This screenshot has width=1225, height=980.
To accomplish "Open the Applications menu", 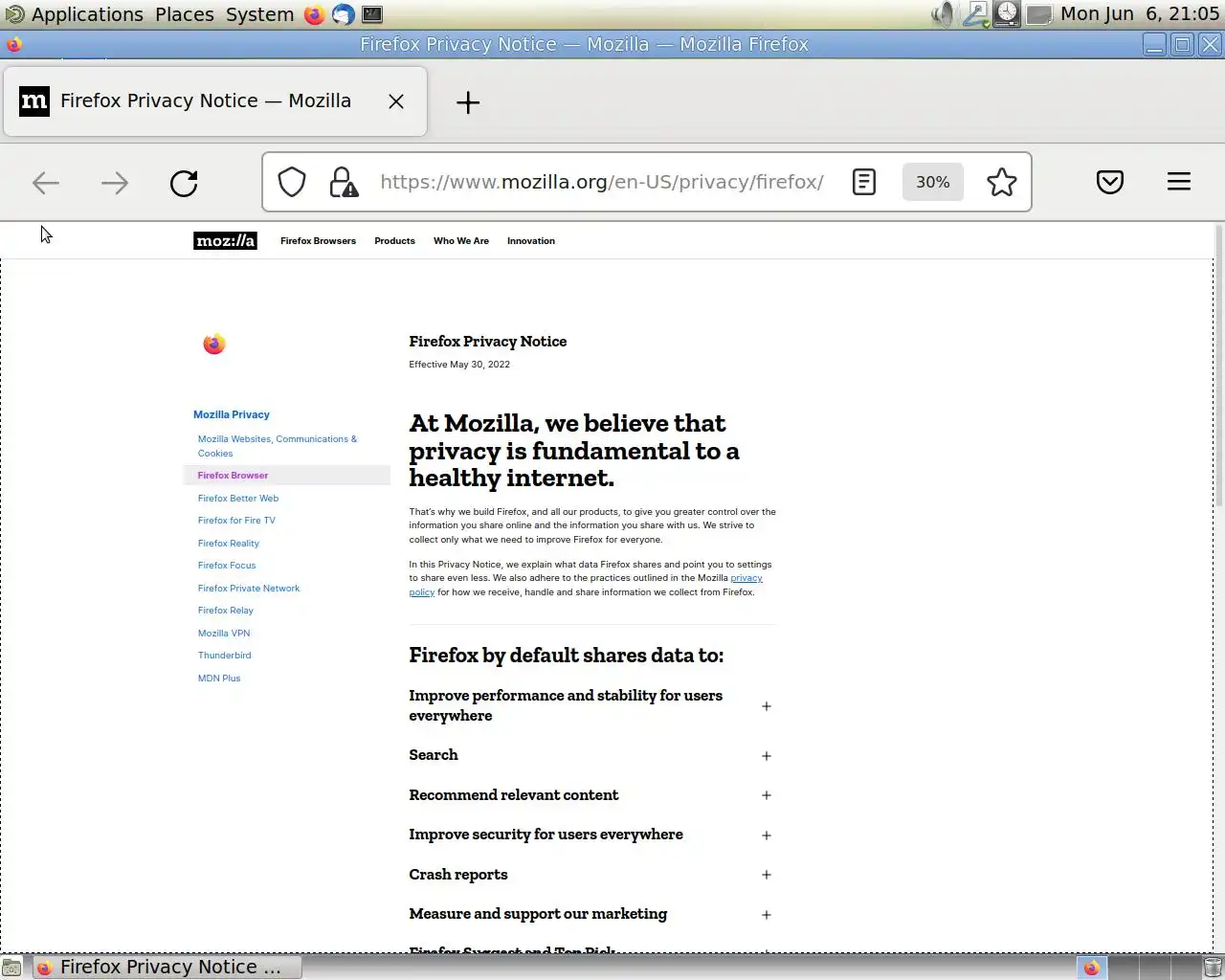I will coord(87,14).
